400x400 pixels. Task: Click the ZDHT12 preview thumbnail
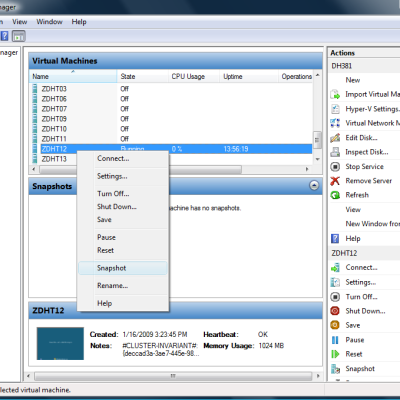[x=60, y=344]
